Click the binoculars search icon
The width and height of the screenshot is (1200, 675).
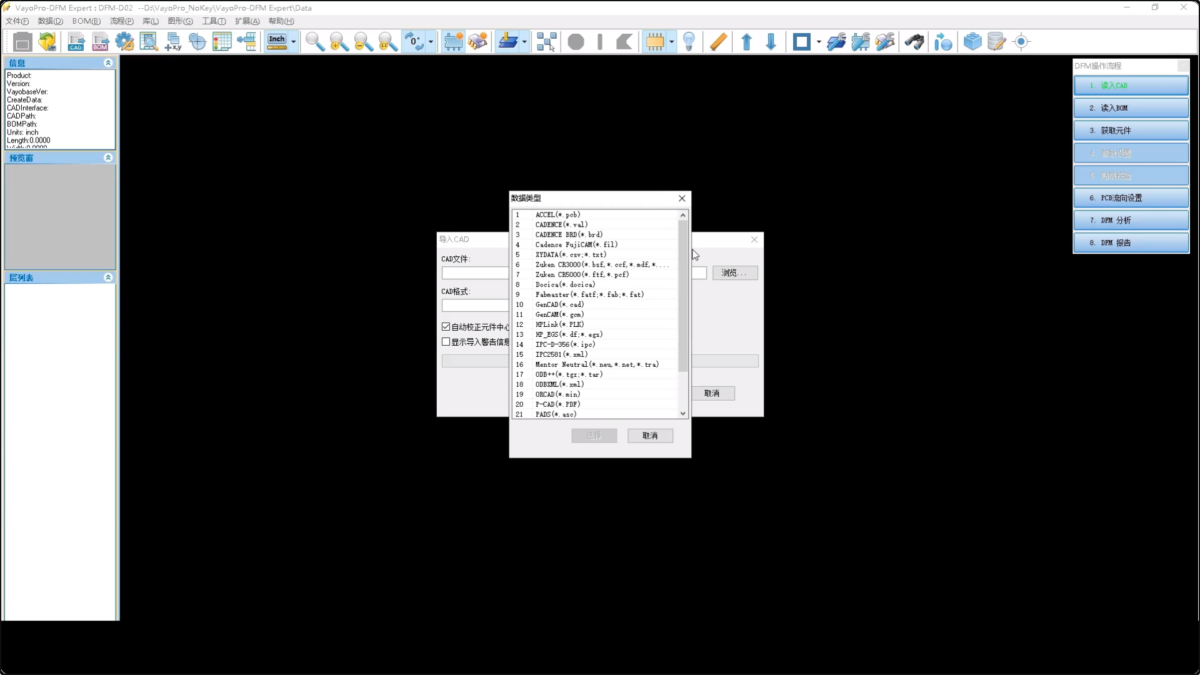[x=913, y=42]
